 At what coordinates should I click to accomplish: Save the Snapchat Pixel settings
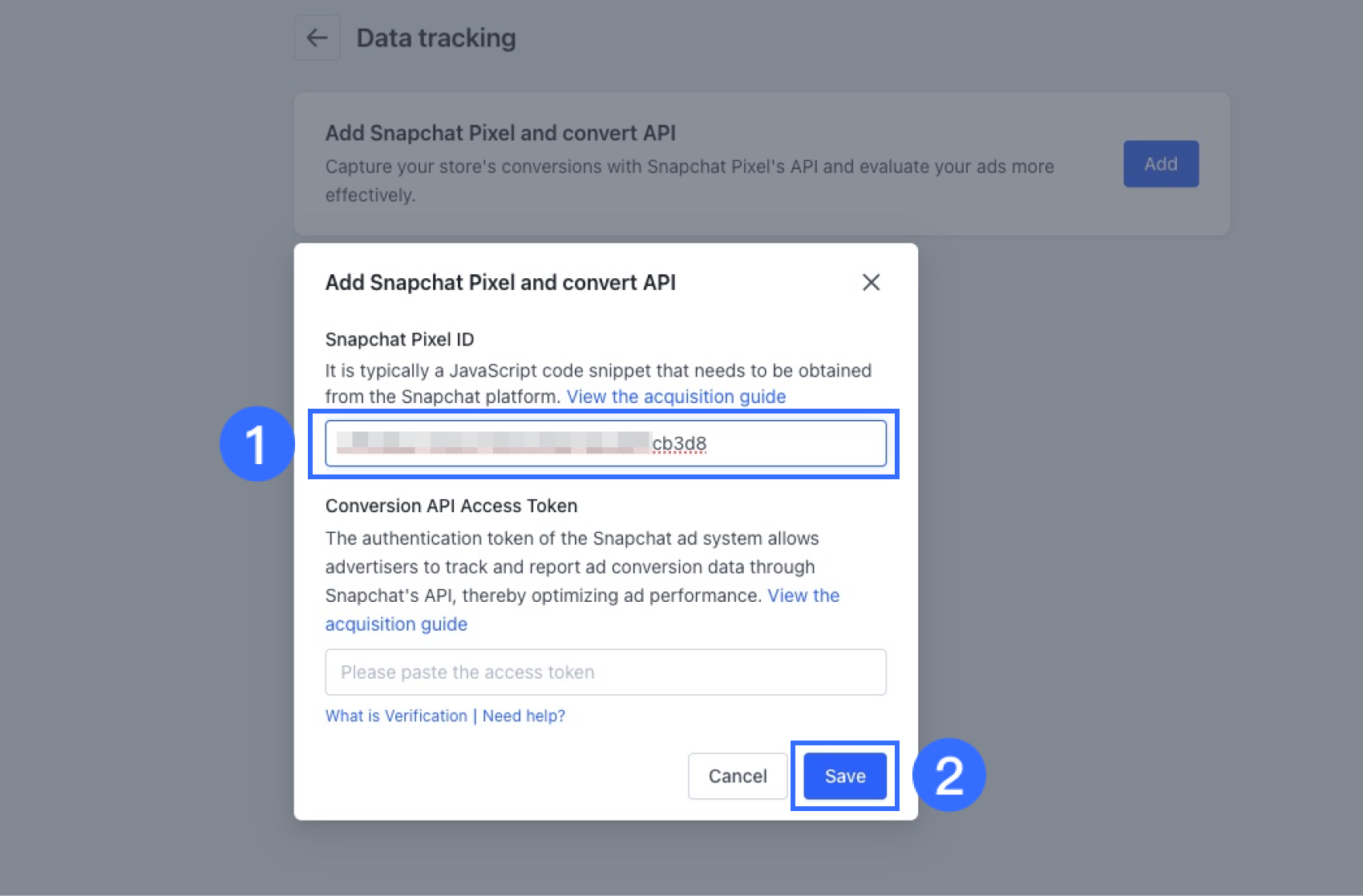pyautogui.click(x=844, y=776)
